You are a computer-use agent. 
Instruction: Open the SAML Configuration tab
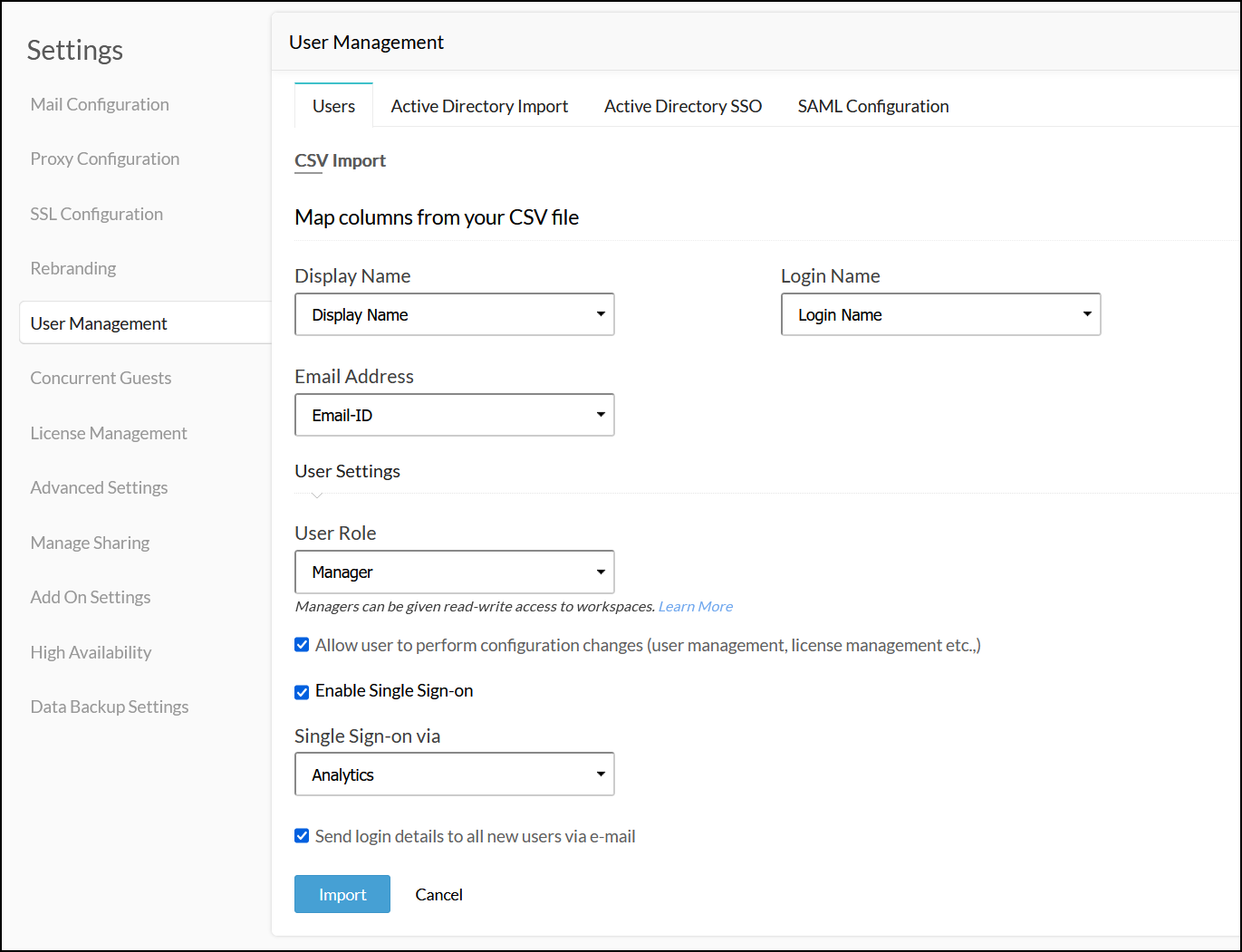(x=873, y=106)
